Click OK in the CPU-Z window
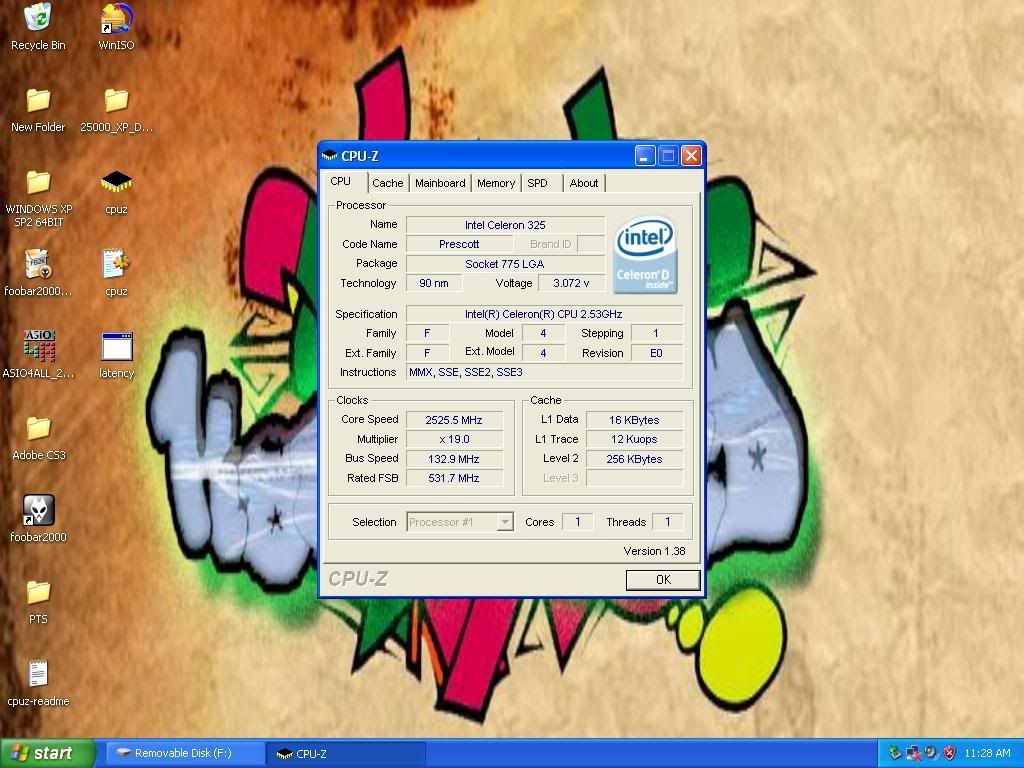The width and height of the screenshot is (1024, 768). point(663,579)
